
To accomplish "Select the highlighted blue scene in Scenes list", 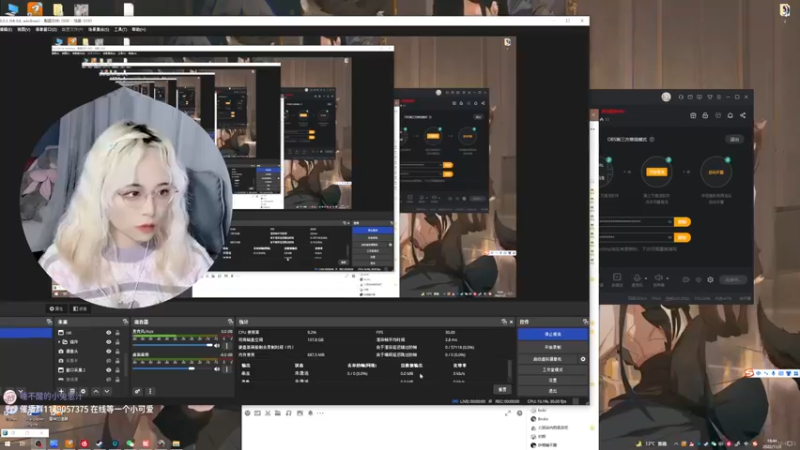I will pos(26,333).
